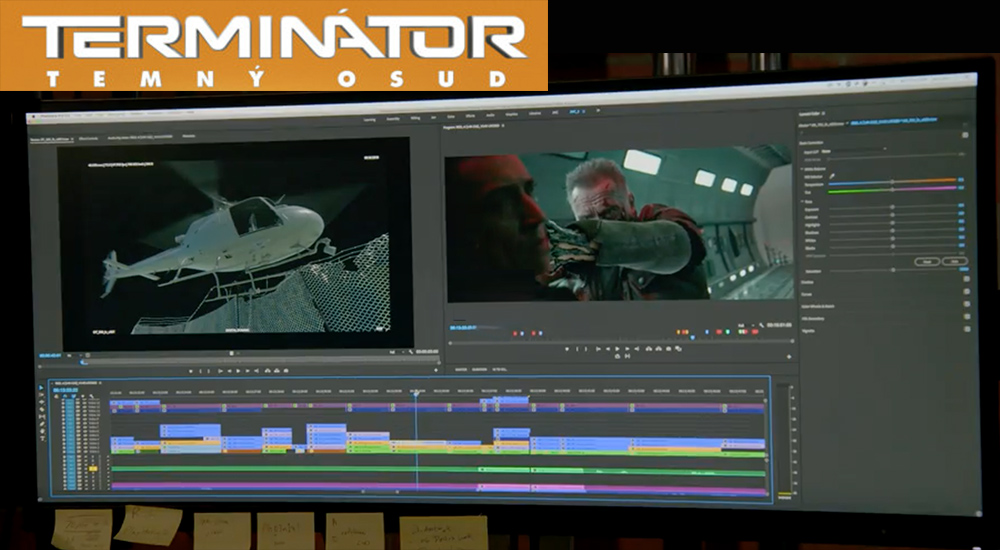Open Source monitor zoom level dropdown
1000x550 pixels.
click(75, 355)
